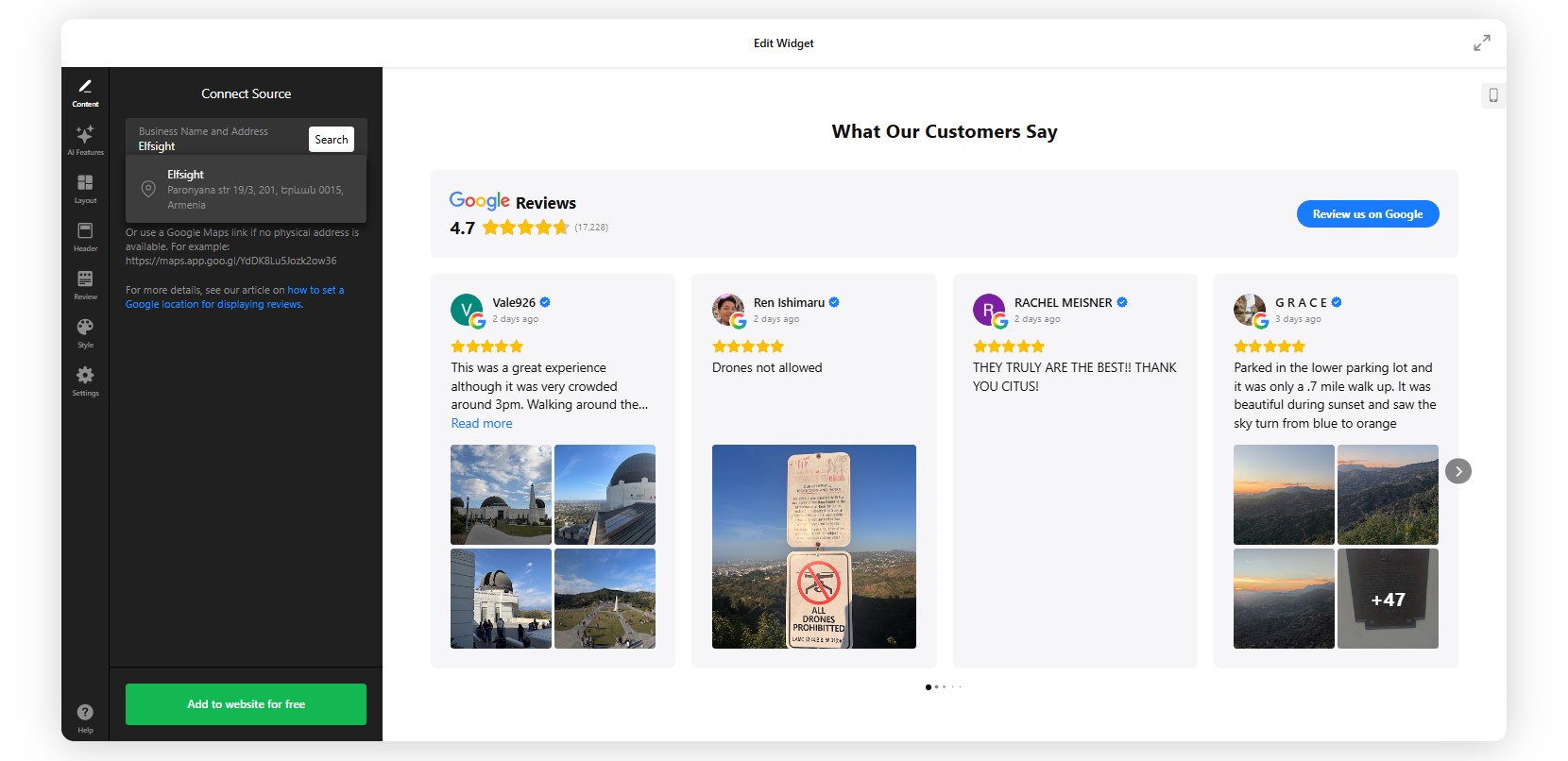The height and width of the screenshot is (761, 1568).
Task: Open GRACE first sunset hills photo
Action: (1284, 495)
